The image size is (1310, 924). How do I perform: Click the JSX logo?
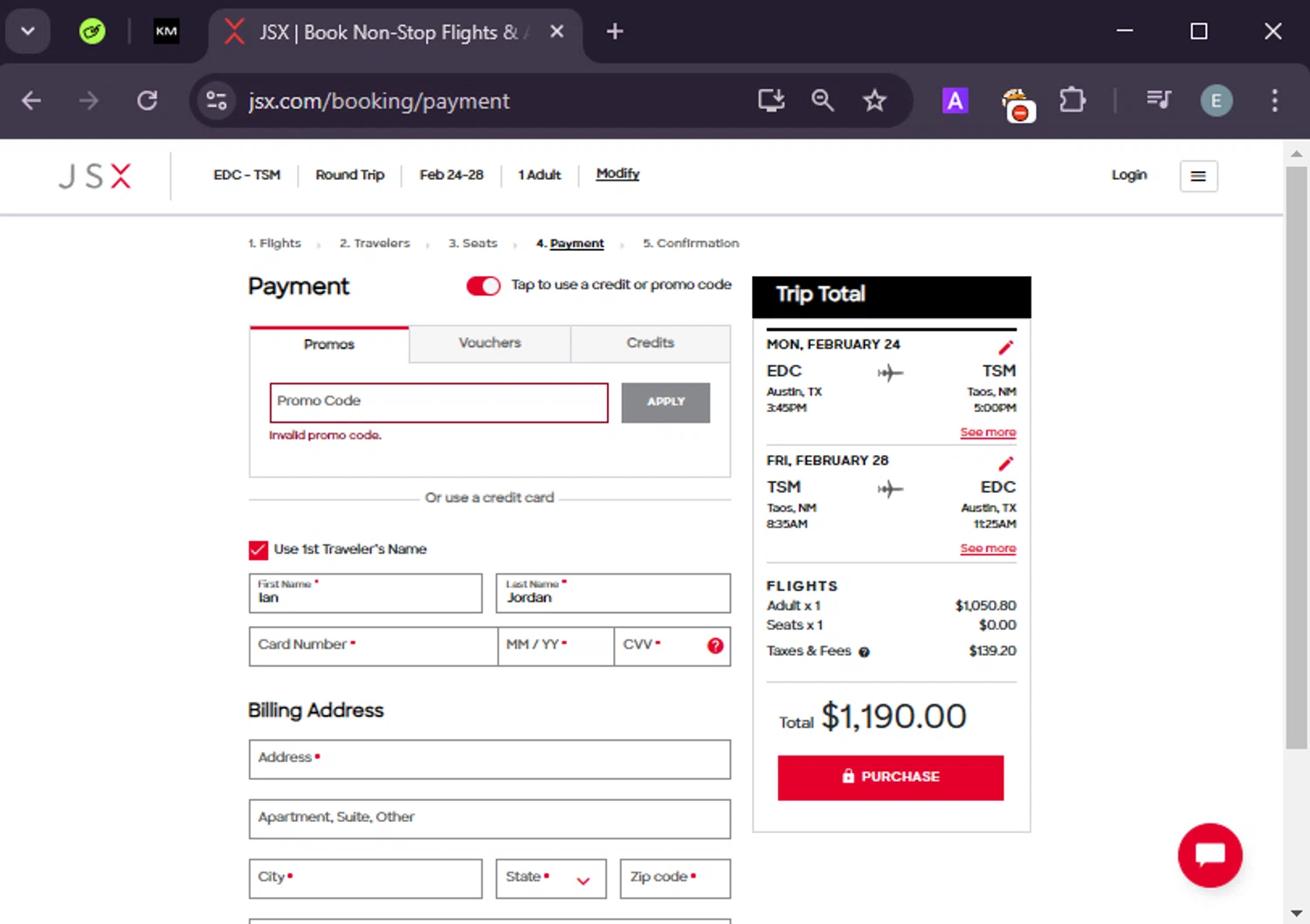point(95,176)
